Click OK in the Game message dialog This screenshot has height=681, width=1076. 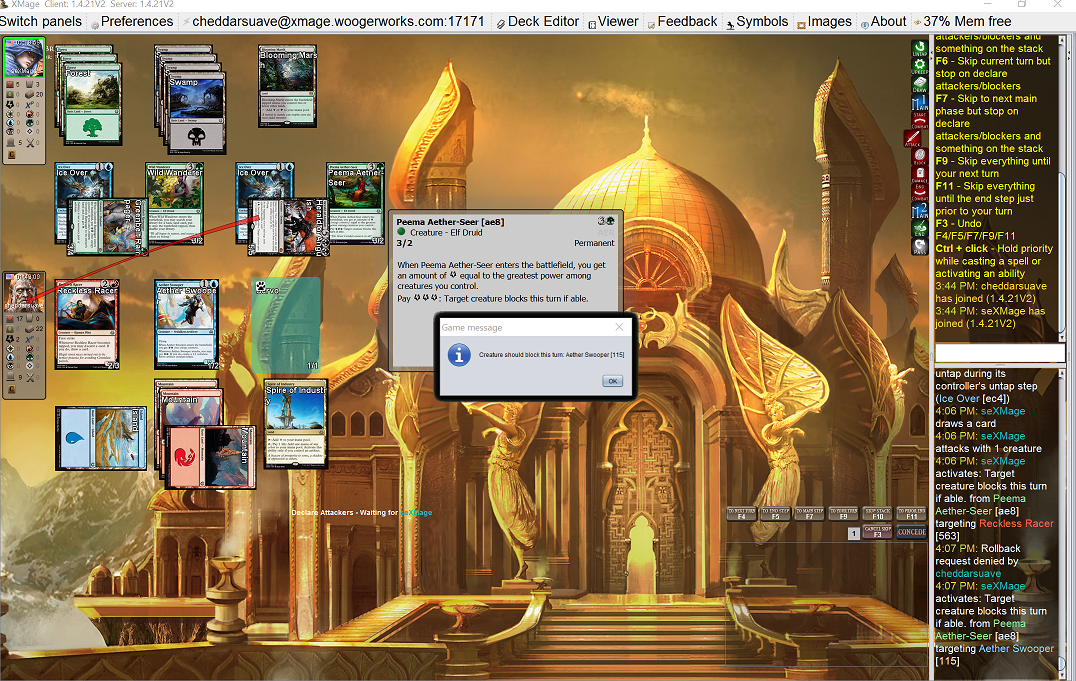click(x=612, y=381)
